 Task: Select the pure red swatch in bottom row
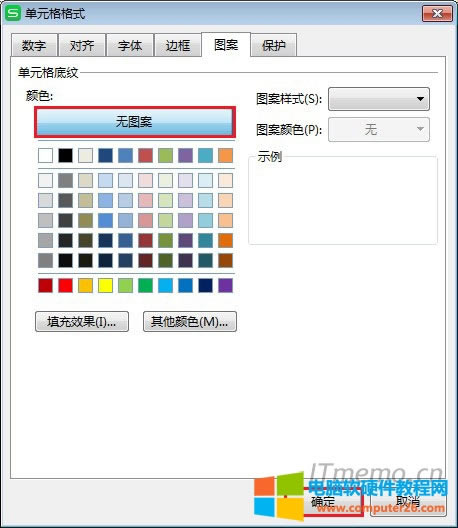tap(65, 286)
